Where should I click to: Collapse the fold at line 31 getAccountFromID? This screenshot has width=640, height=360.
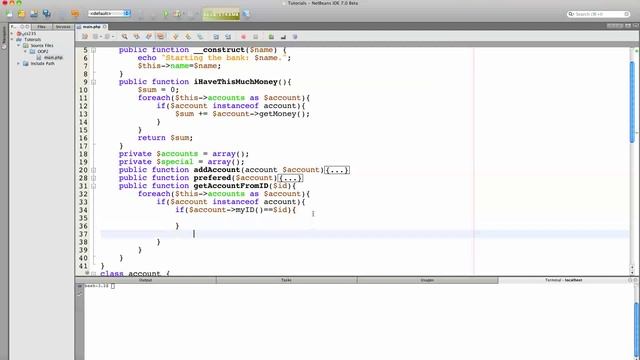(x=93, y=186)
